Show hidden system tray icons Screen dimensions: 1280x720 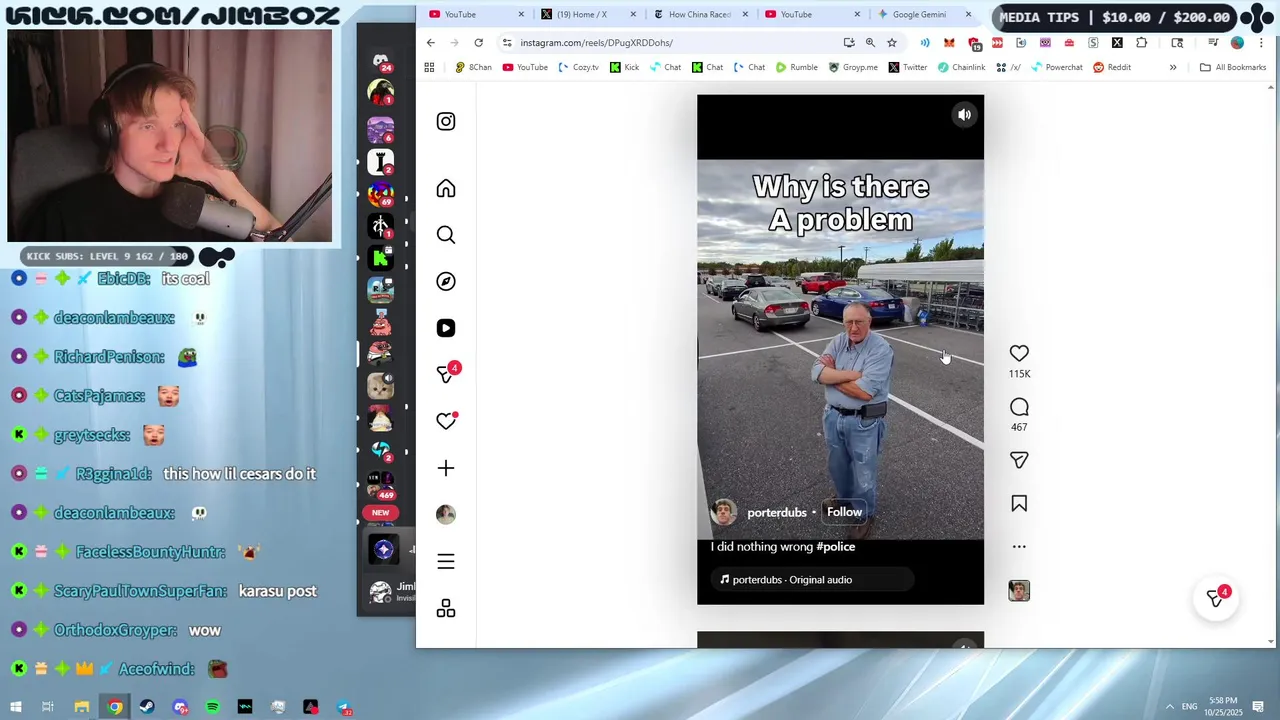click(x=1169, y=707)
